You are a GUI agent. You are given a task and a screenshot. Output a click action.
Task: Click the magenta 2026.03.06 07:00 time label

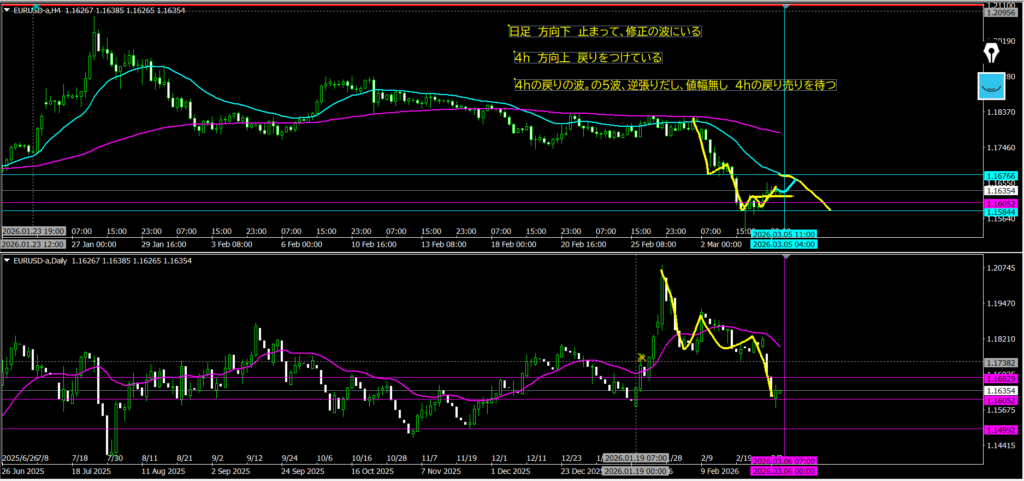784,460
